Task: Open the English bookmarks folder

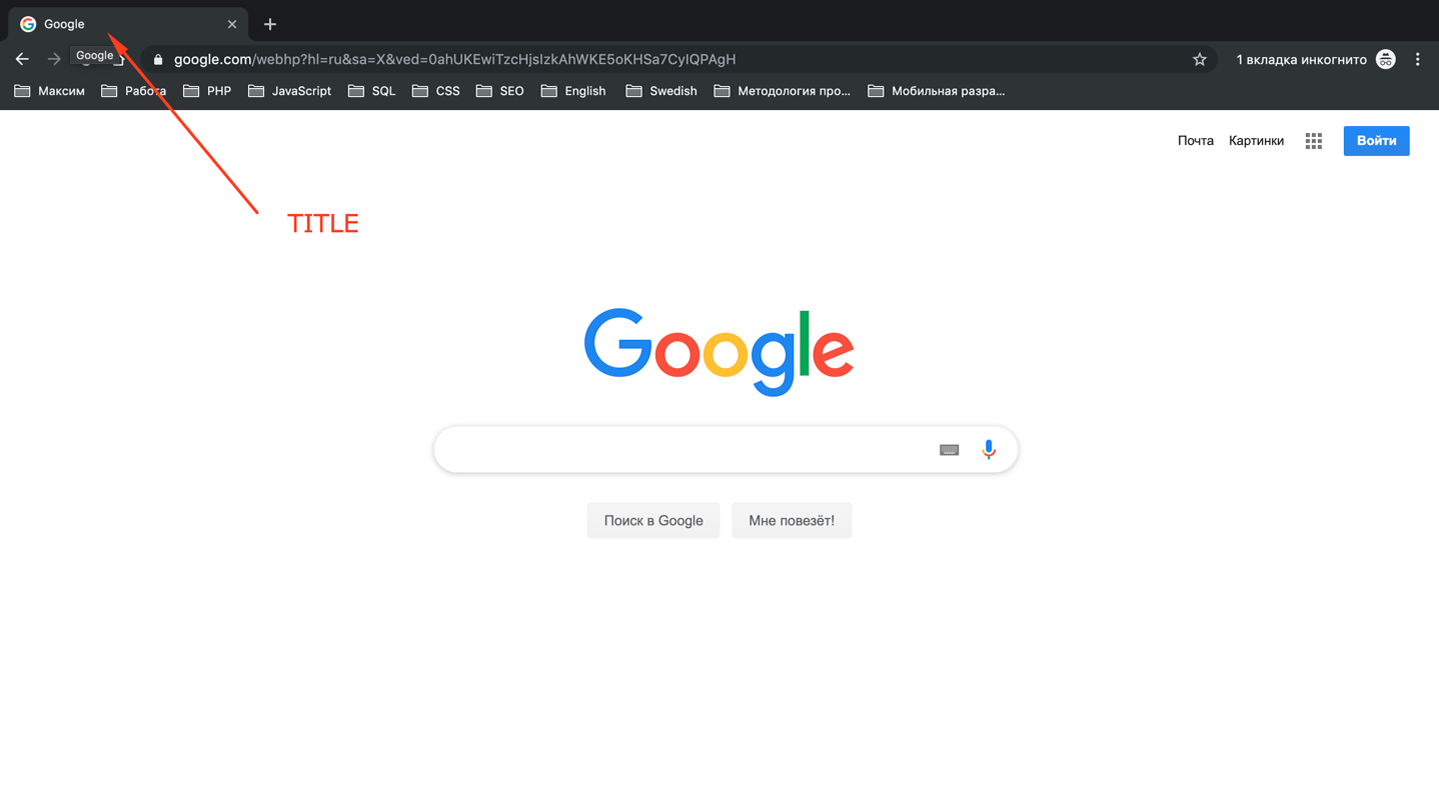Action: point(574,91)
